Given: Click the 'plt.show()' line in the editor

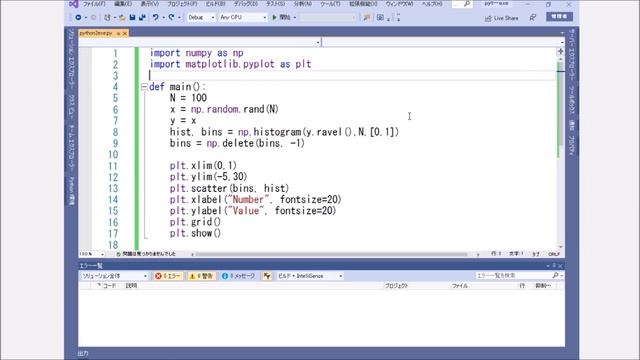Looking at the screenshot, I should click(x=195, y=233).
